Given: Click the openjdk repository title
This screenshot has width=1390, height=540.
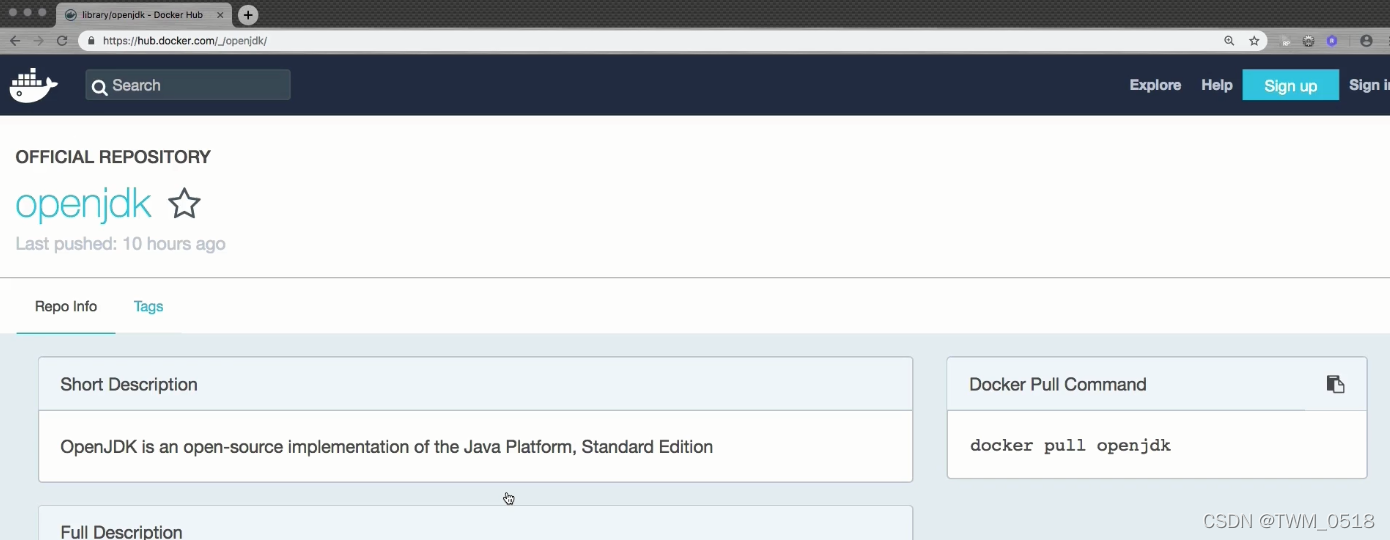Looking at the screenshot, I should pyautogui.click(x=83, y=203).
